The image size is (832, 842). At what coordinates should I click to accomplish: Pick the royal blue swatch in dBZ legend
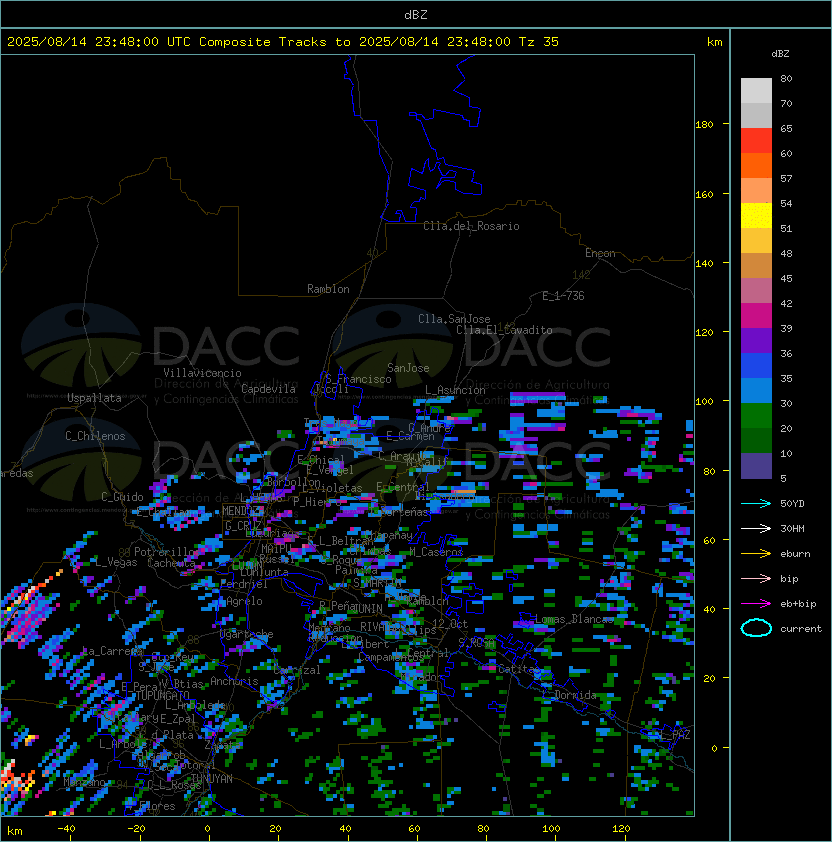[756, 366]
